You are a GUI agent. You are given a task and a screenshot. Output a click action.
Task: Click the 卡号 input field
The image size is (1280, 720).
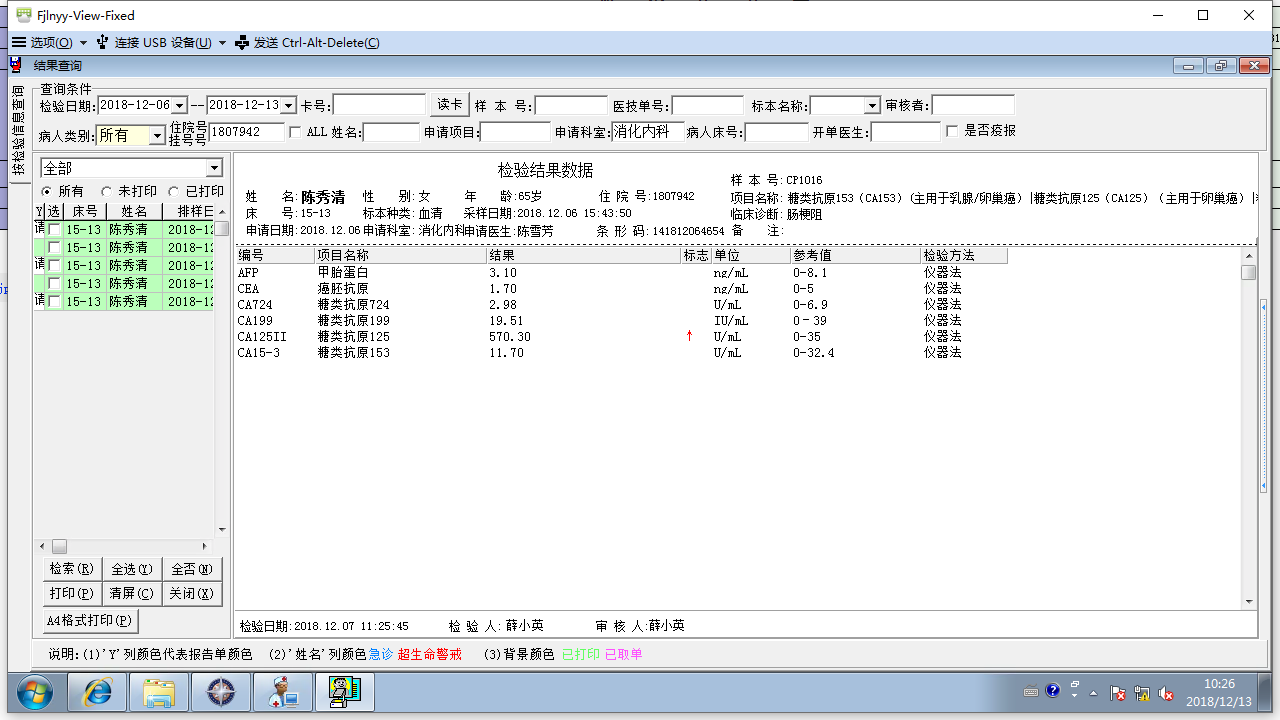pos(379,105)
